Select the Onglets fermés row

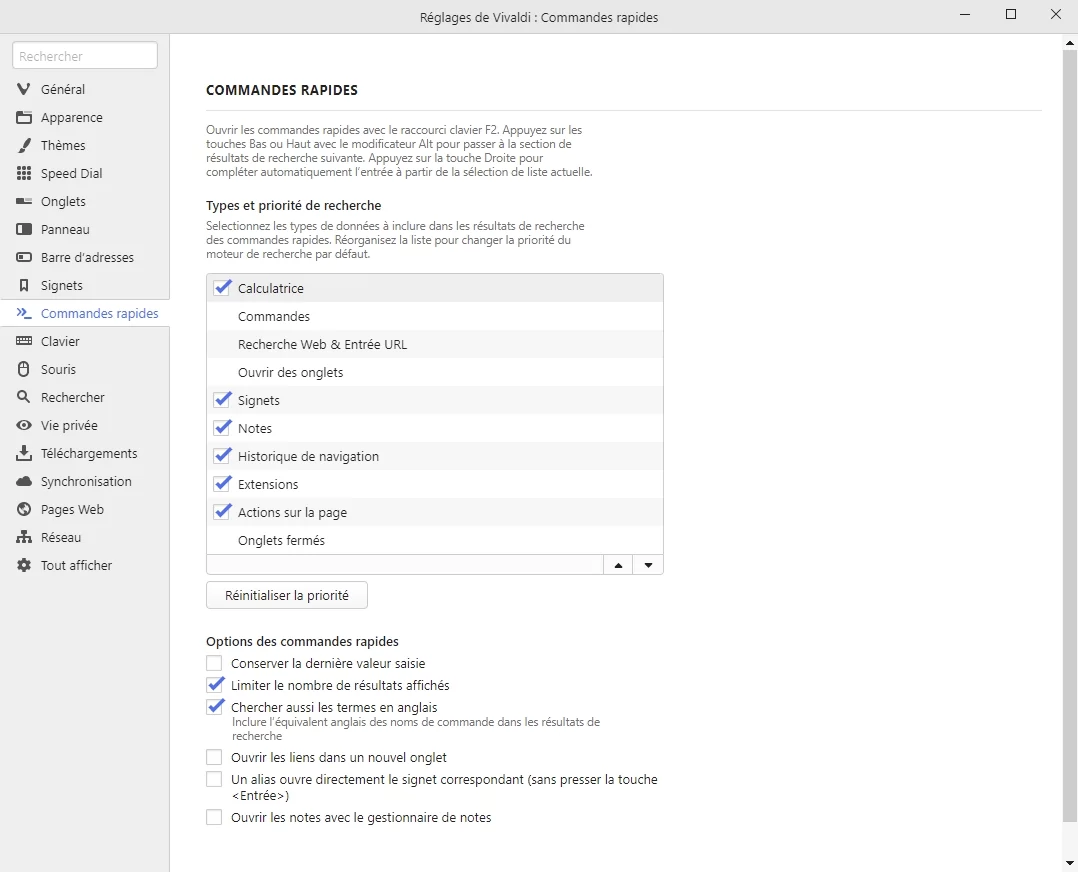(x=434, y=541)
